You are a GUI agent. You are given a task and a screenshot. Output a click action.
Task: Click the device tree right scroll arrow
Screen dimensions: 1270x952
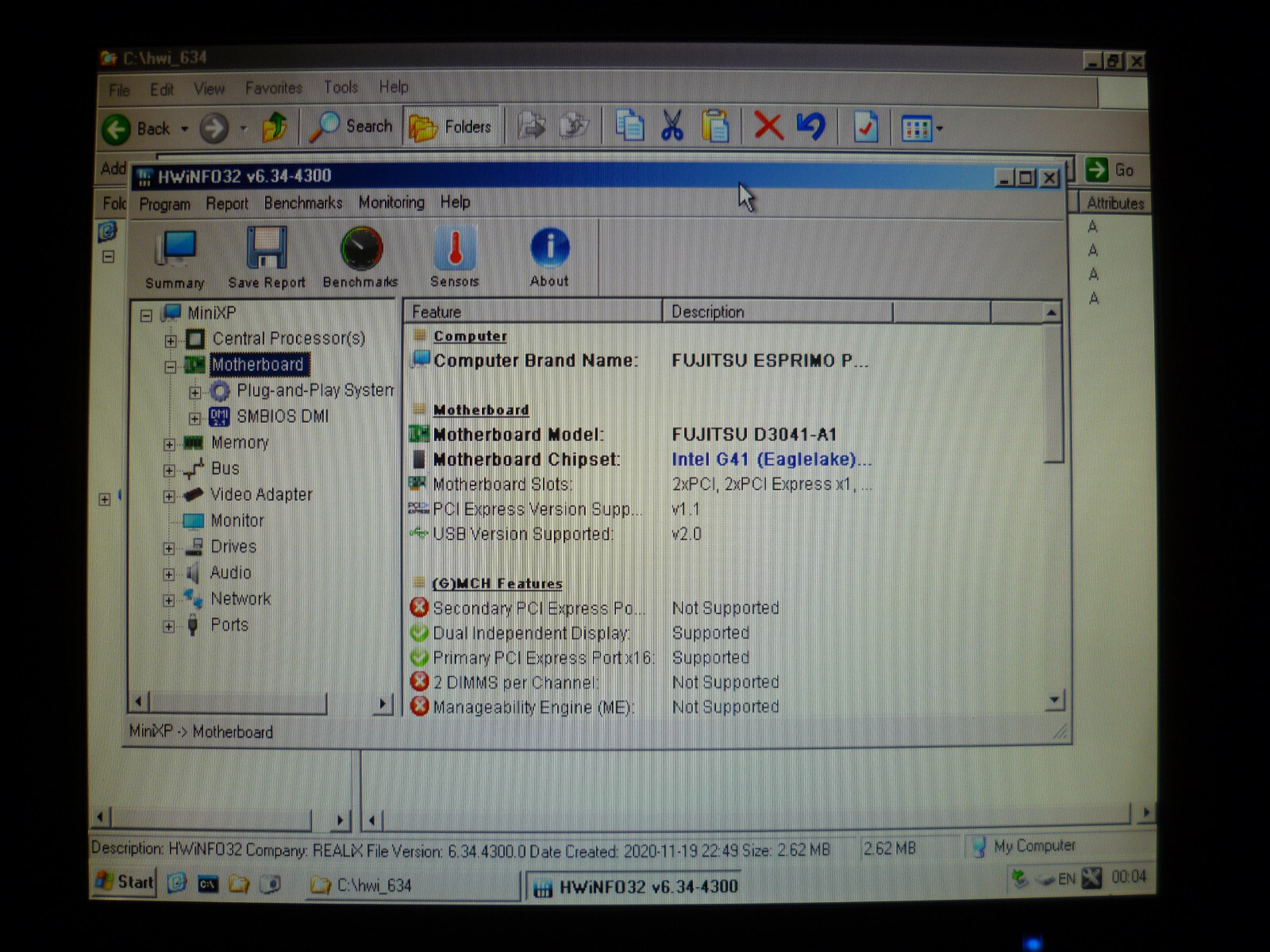[383, 704]
